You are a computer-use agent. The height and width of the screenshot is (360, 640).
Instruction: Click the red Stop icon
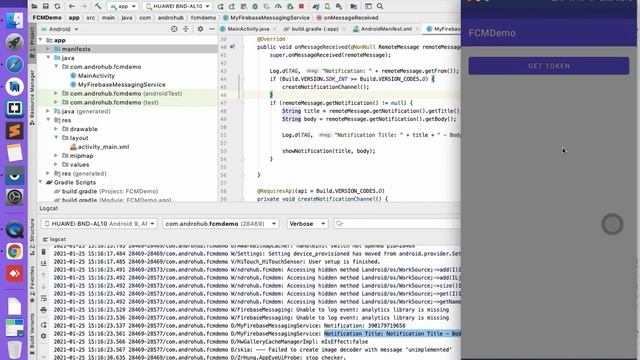click(x=302, y=7)
